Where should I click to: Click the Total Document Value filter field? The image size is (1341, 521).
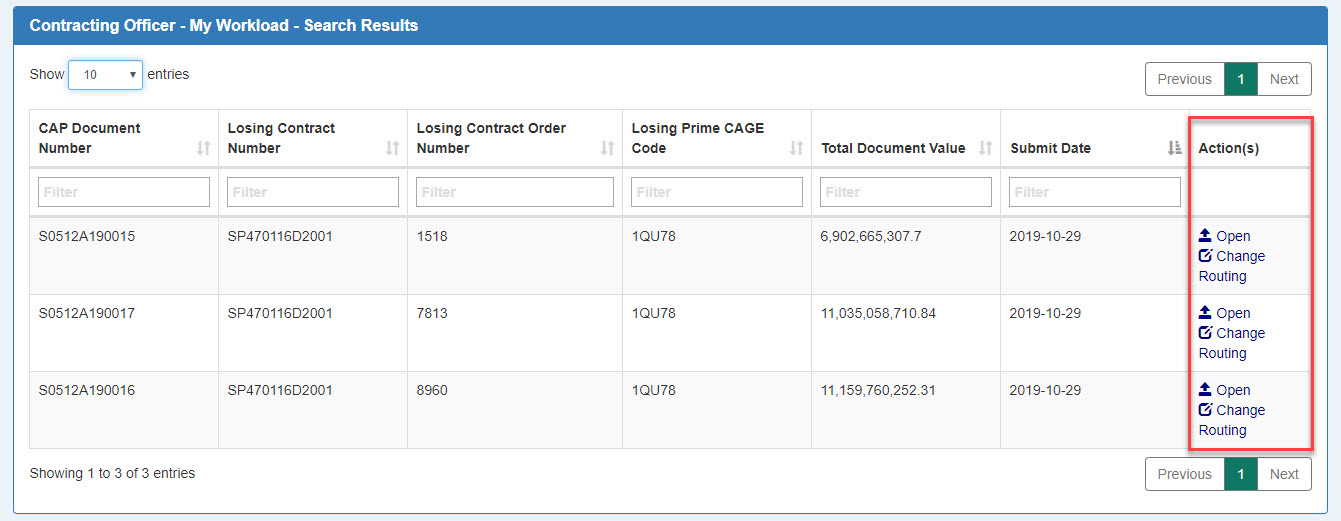click(x=905, y=192)
